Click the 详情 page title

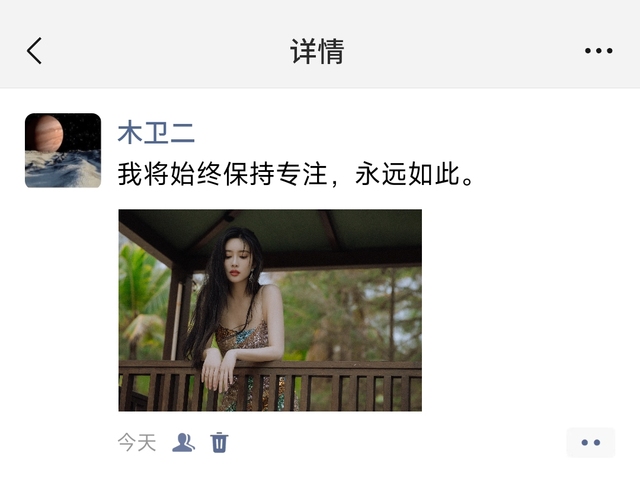tap(317, 51)
